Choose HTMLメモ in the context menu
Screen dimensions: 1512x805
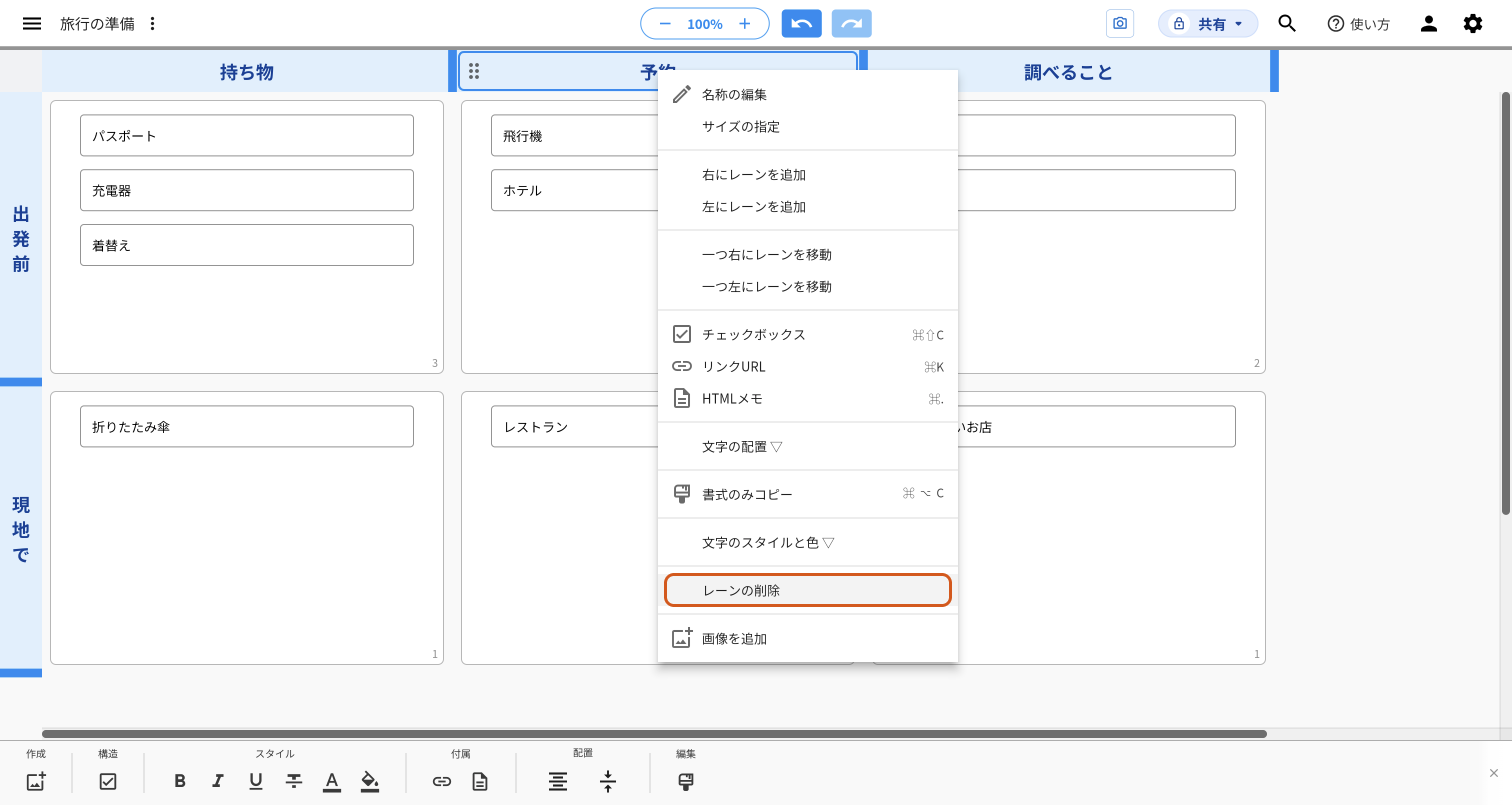coord(808,398)
